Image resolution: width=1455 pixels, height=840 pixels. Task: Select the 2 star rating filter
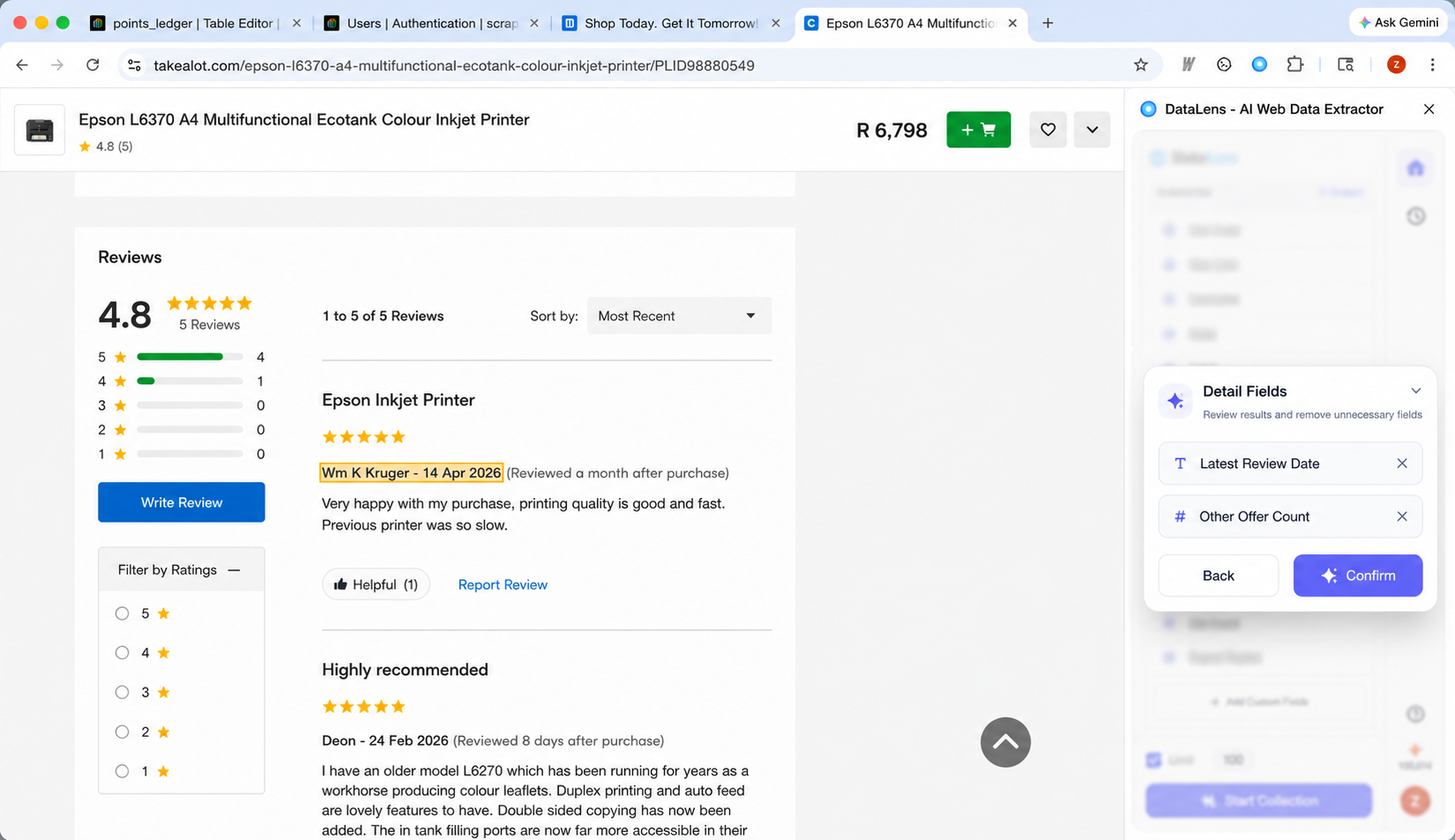(x=122, y=732)
